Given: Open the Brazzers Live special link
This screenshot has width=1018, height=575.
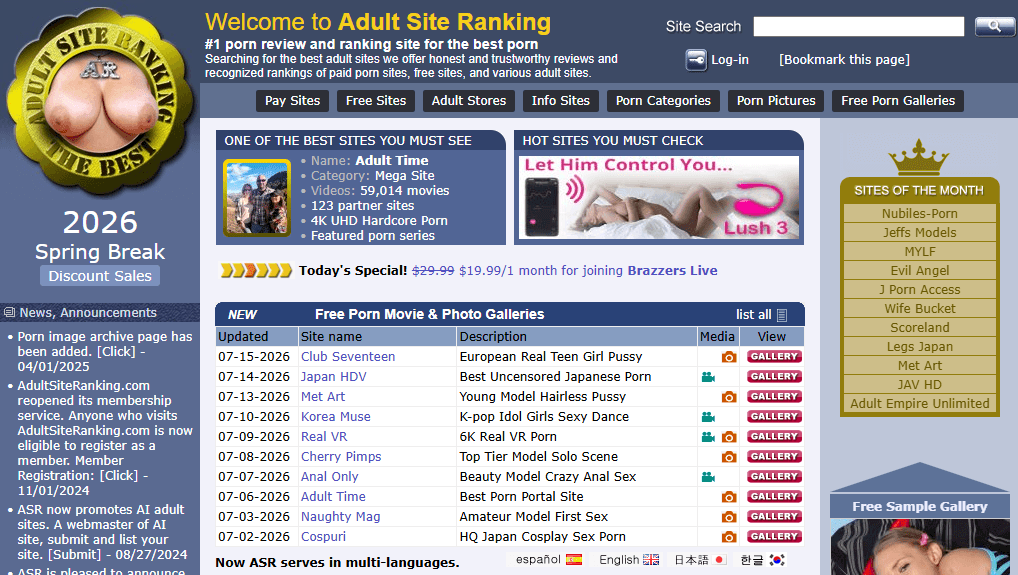Looking at the screenshot, I should point(672,271).
